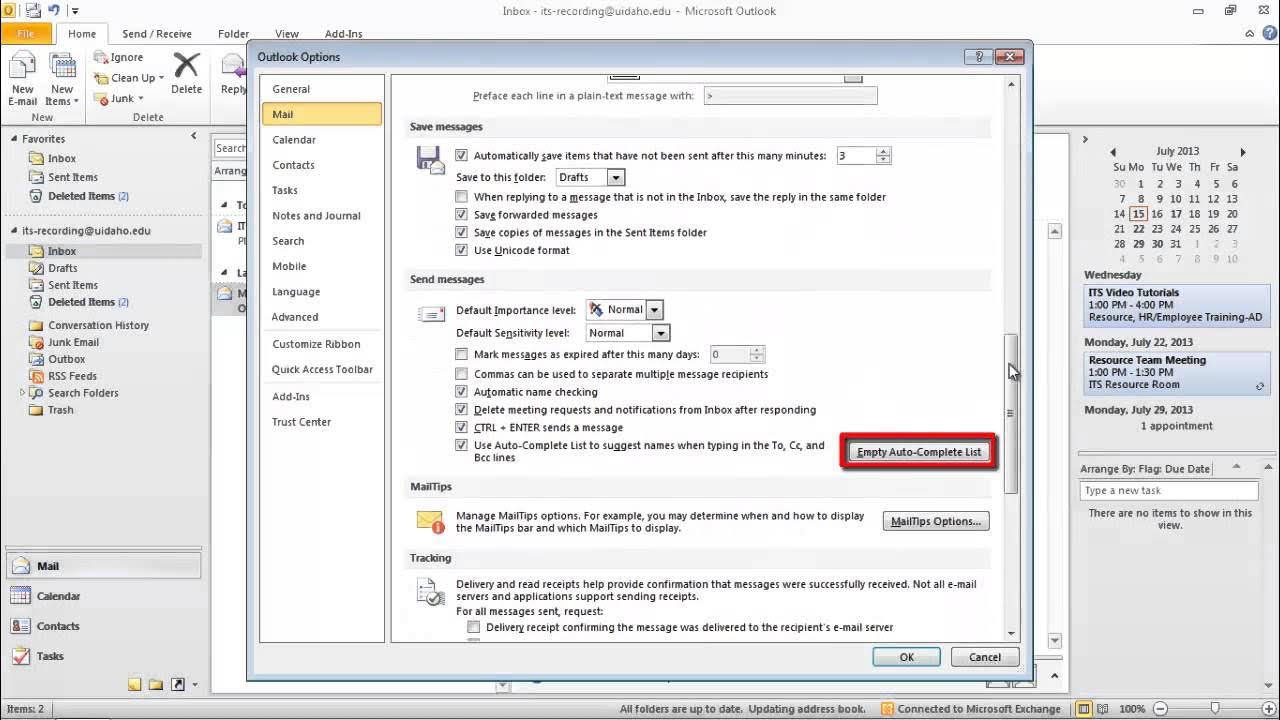Select Drafts folder under its-recording account
Viewport: 1280px width, 720px height.
coord(62,268)
